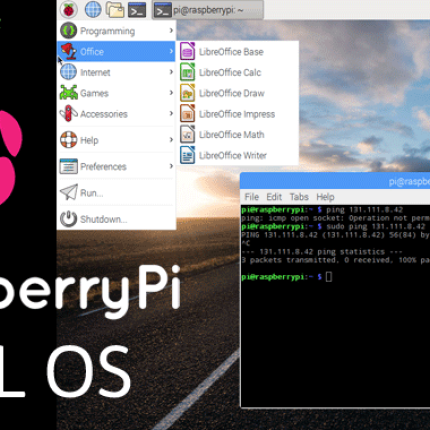
Task: Click the 'ping statistics' line in terminal
Action: (322, 252)
